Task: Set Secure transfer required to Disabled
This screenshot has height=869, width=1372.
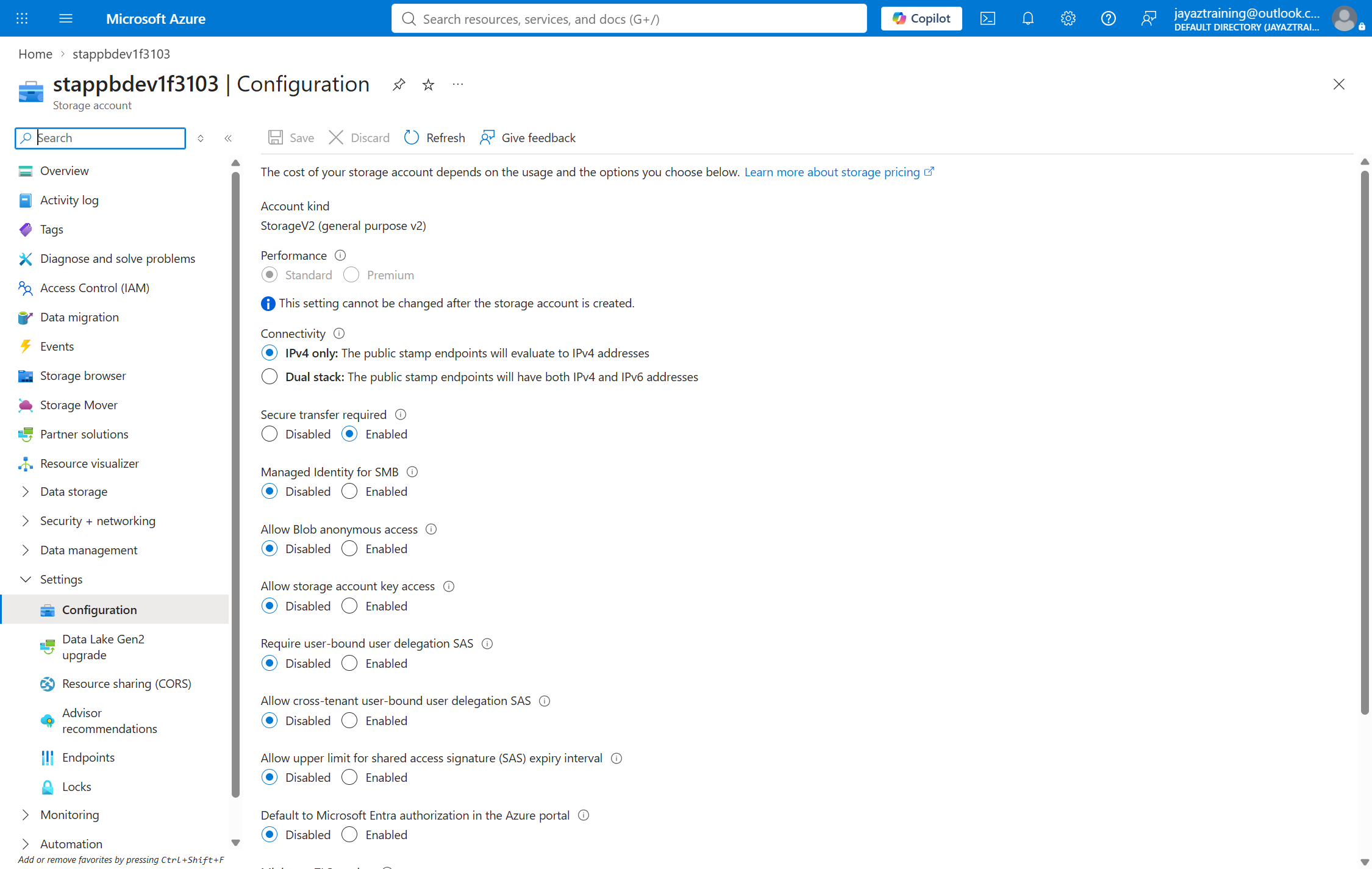Action: 270,434
